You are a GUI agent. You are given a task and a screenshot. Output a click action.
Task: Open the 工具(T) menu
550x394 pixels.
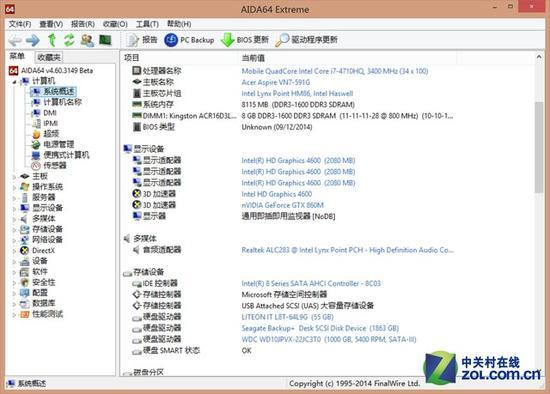[x=147, y=24]
